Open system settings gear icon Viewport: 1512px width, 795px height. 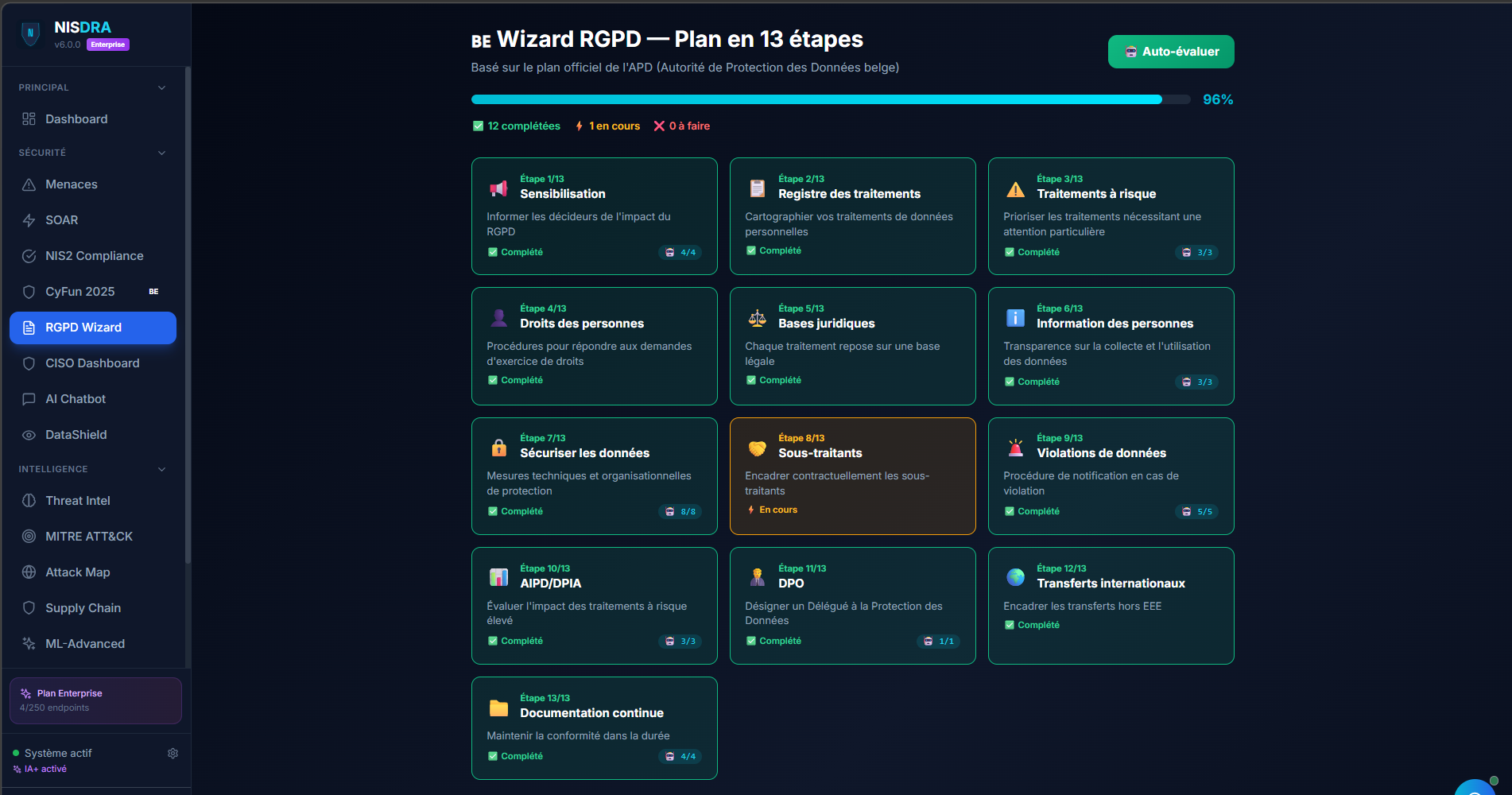[173, 754]
